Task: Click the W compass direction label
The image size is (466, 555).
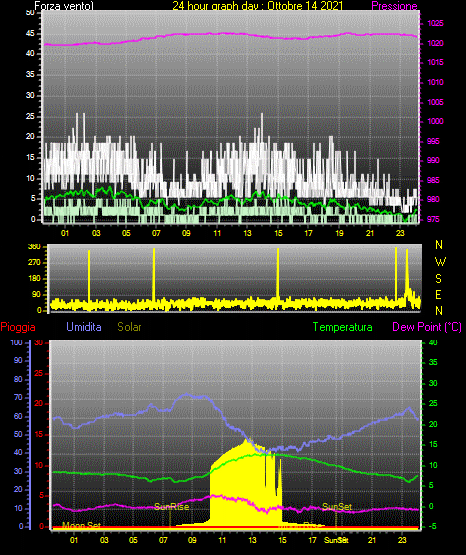Action: click(x=440, y=262)
